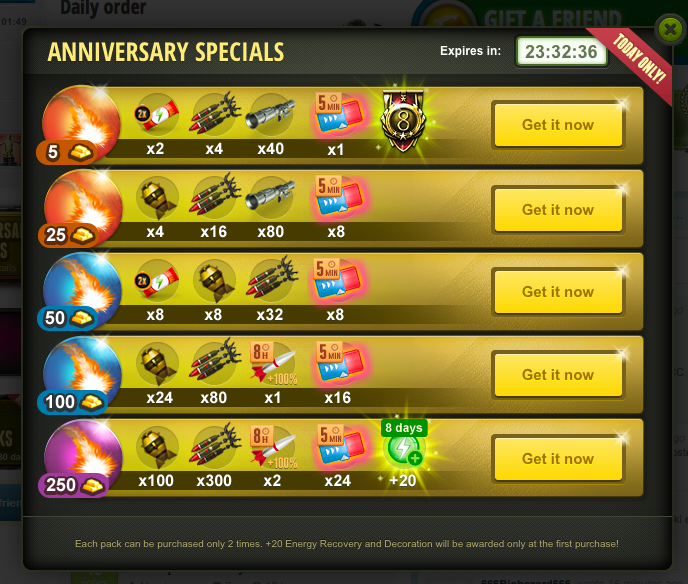Click the 2x energy pack icon in first row

pos(156,115)
